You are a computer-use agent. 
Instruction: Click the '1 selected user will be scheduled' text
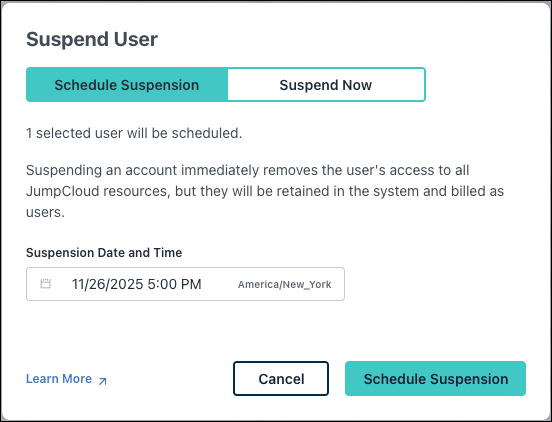134,133
